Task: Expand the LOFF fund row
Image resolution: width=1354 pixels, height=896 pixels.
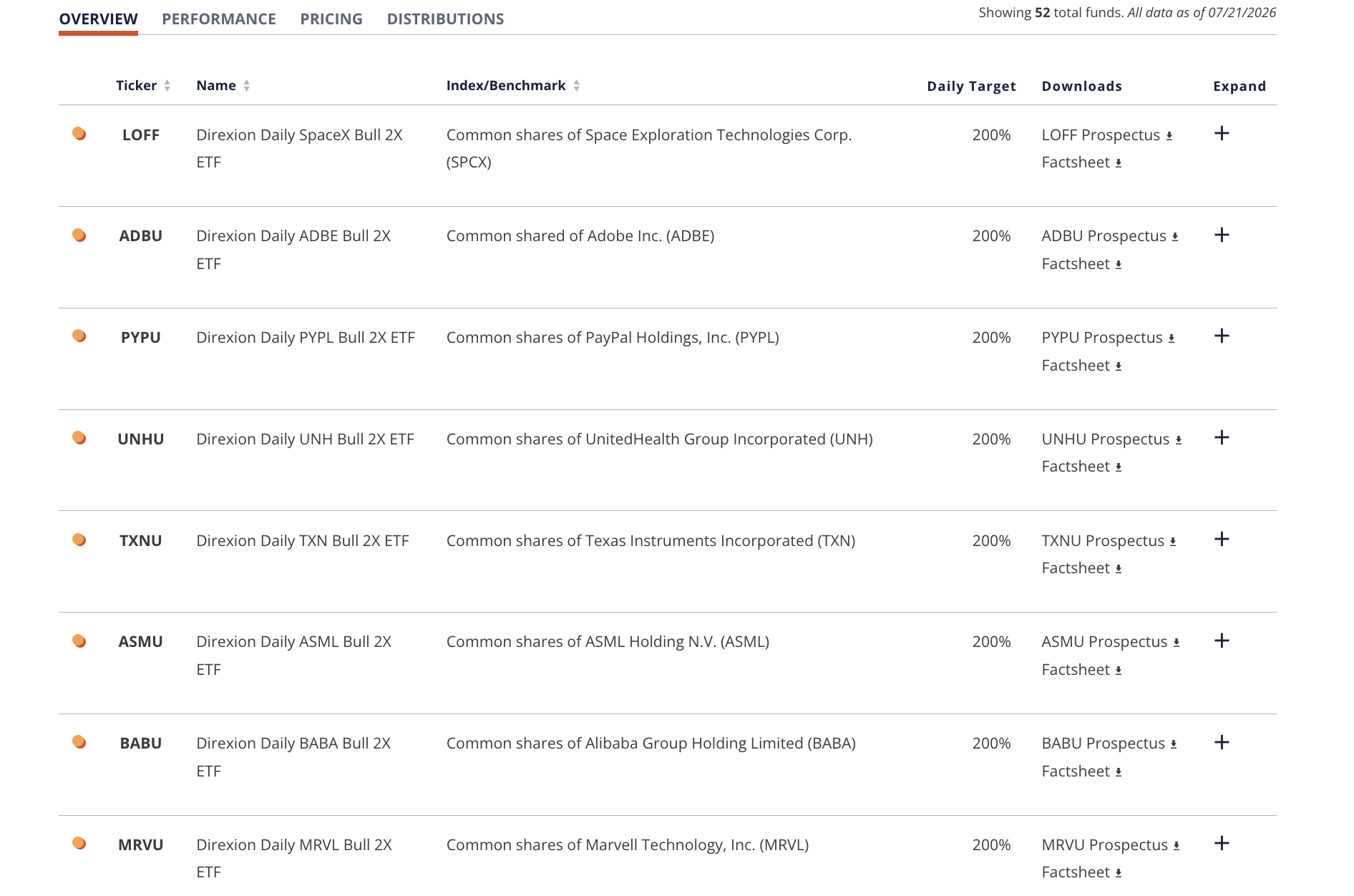Action: (1222, 133)
